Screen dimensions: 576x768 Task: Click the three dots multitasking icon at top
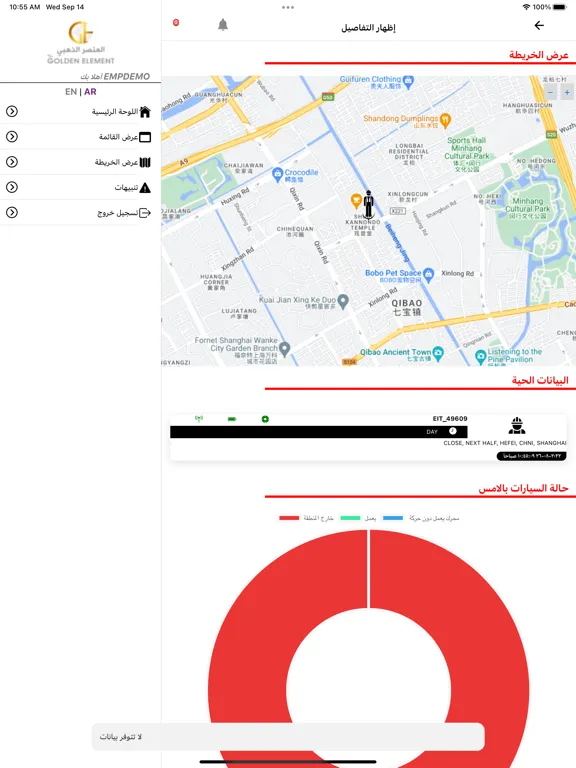click(288, 7)
